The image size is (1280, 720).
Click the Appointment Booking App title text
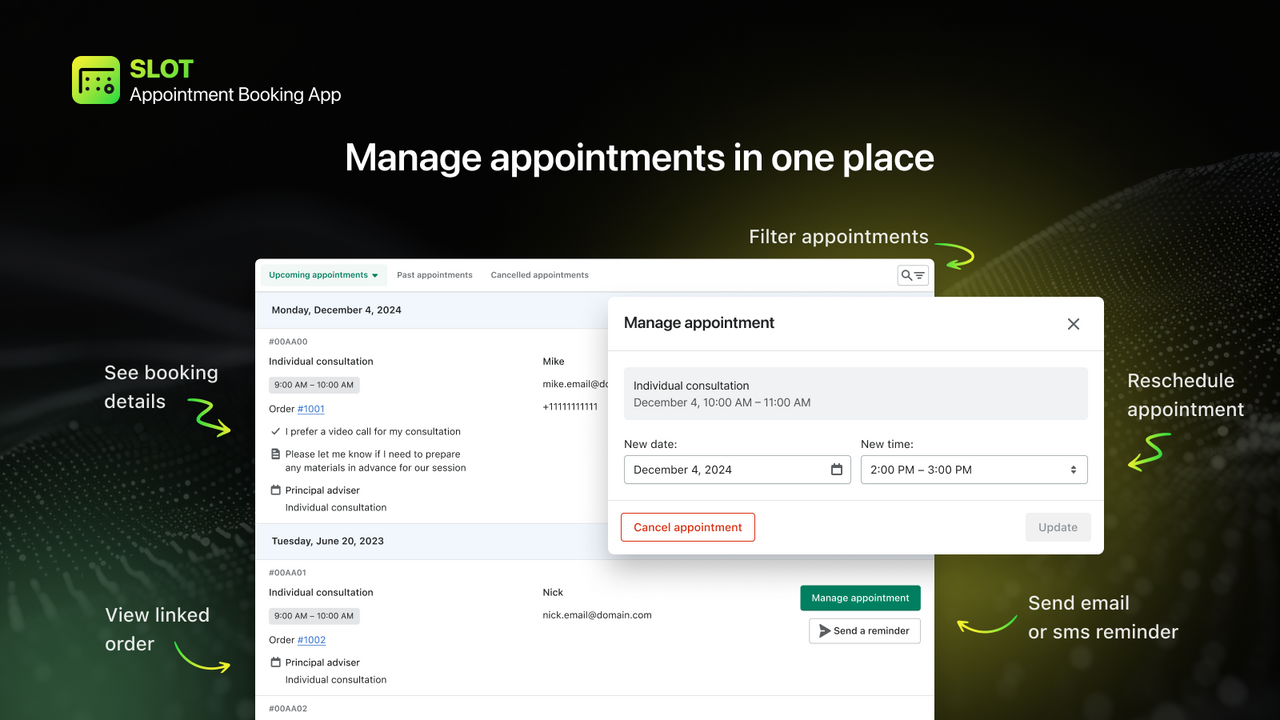pyautogui.click(x=235, y=95)
